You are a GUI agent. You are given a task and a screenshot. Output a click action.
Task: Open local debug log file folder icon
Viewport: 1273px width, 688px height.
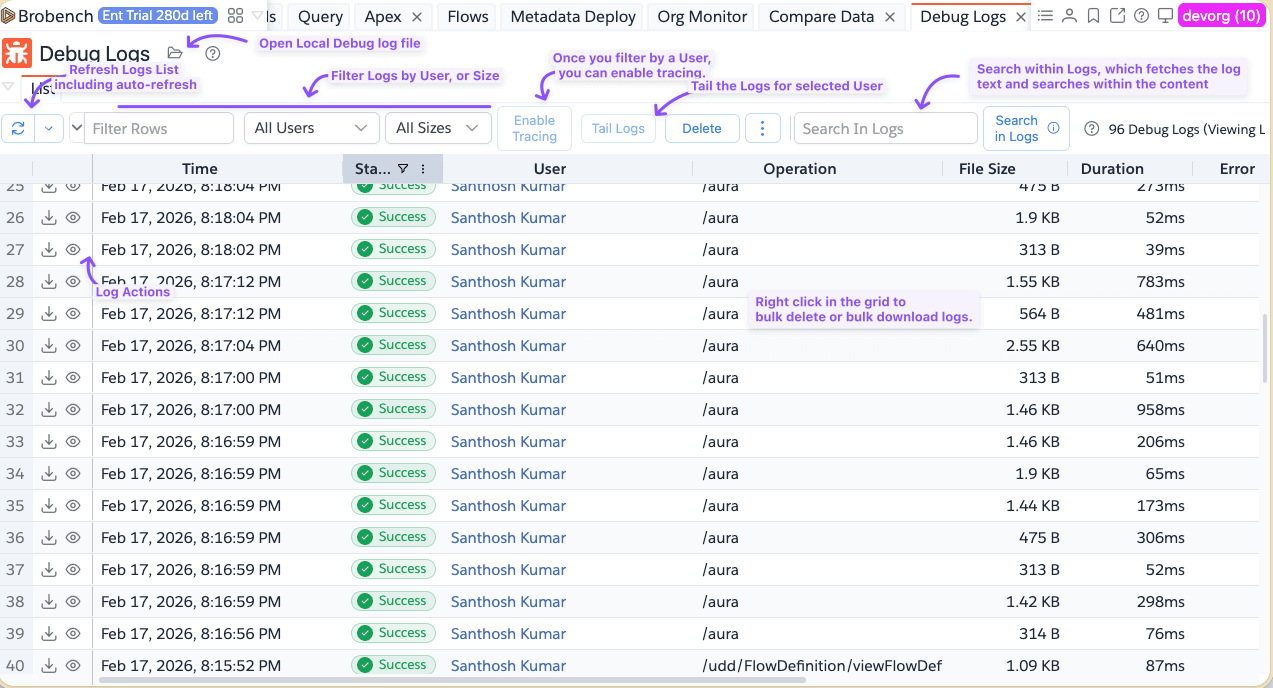[x=175, y=54]
